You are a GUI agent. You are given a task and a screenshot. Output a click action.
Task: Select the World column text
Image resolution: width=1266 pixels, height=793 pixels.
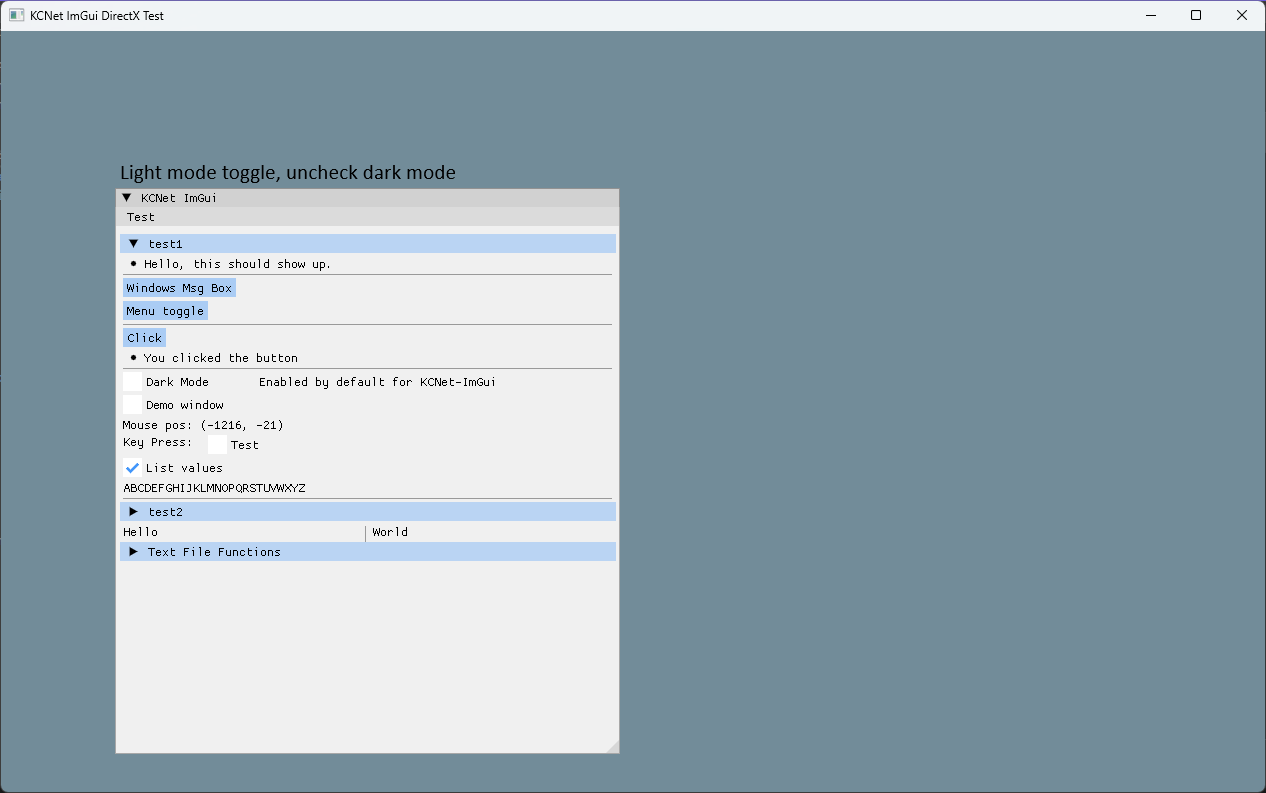pos(390,532)
